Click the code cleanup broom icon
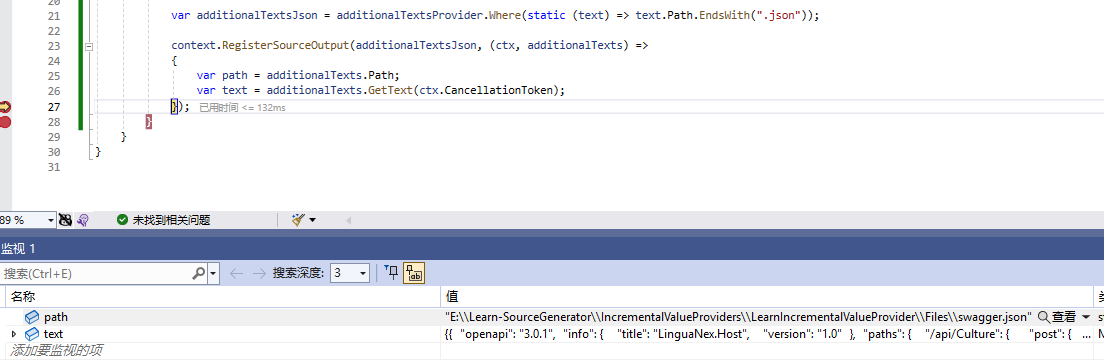 (x=299, y=220)
